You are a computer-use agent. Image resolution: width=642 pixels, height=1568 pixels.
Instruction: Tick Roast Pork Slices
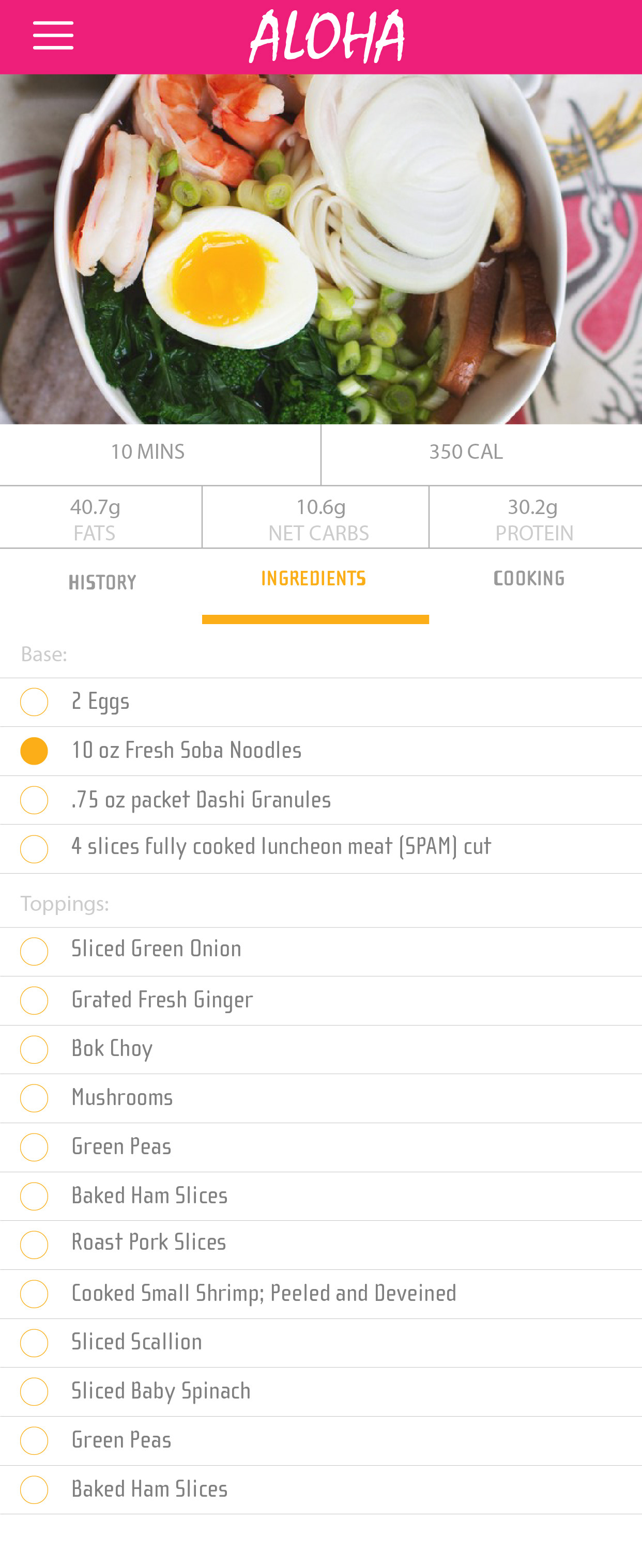[x=34, y=1245]
